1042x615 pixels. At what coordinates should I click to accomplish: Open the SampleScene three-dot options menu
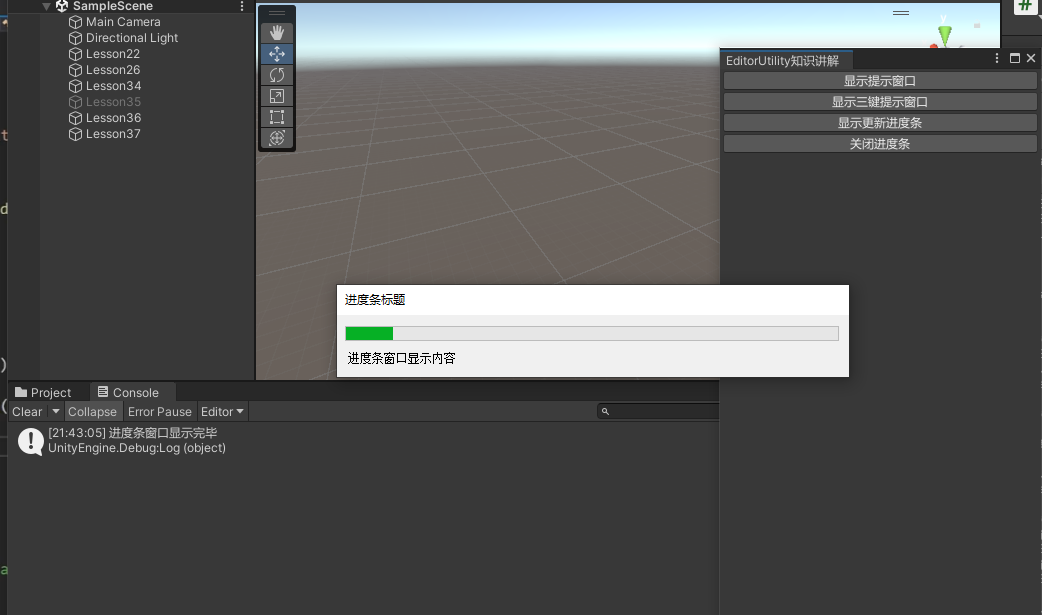tap(242, 6)
